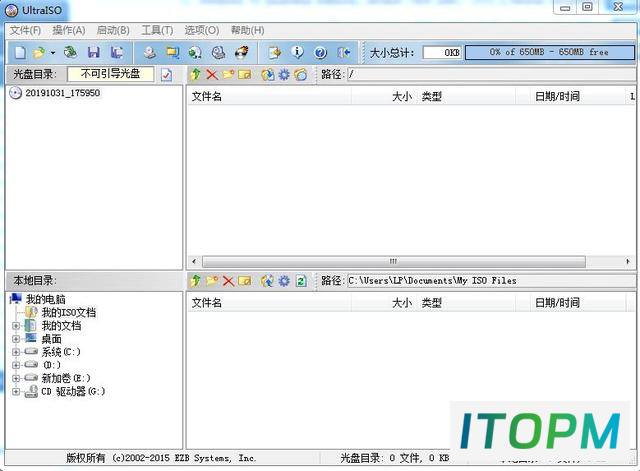Click the Compress ISO icon in the main toolbar
Viewport: 640px width, 471px height.
tap(173, 52)
